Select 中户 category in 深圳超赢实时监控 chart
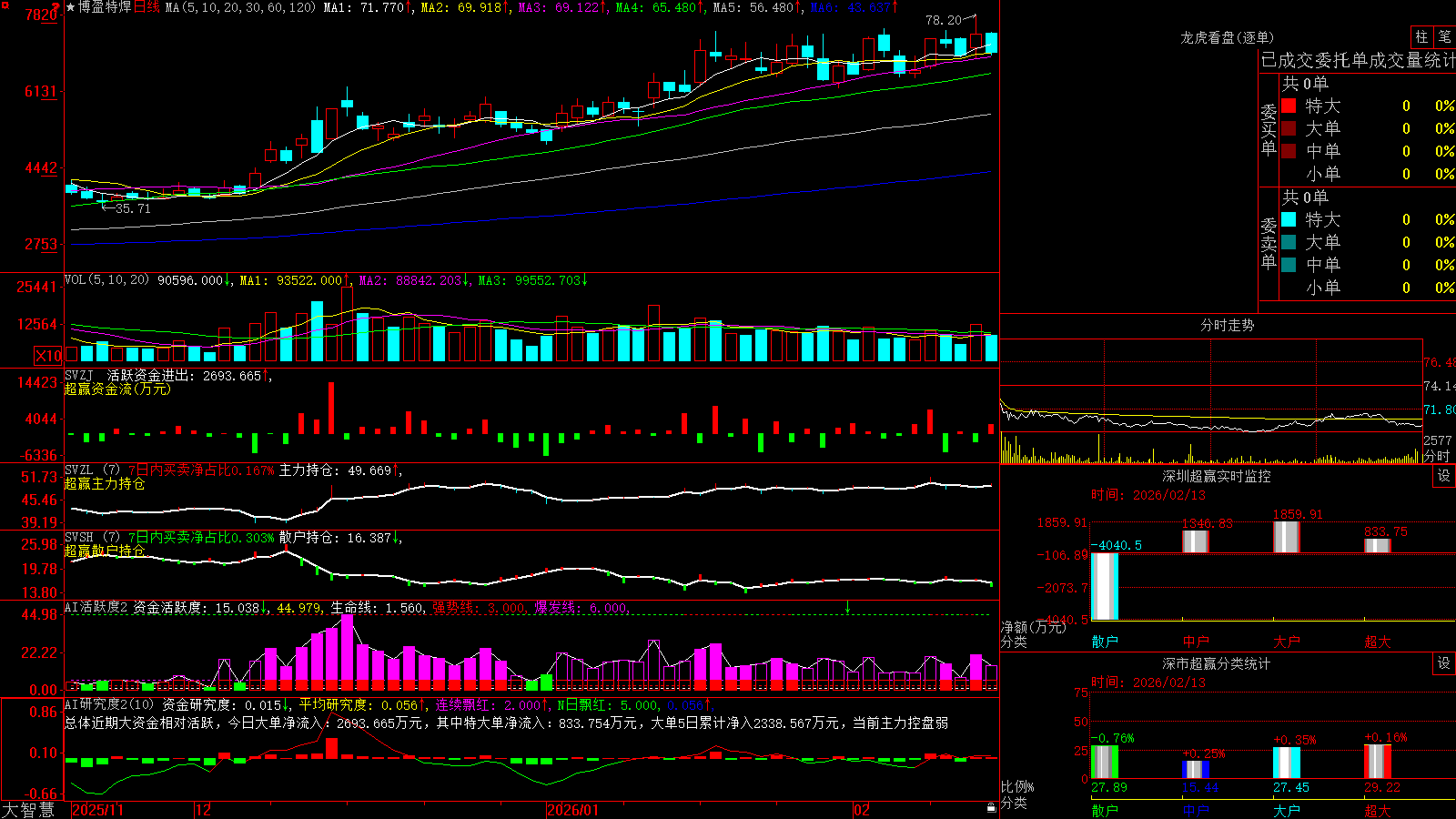This screenshot has width=1456, height=819. [x=1196, y=642]
